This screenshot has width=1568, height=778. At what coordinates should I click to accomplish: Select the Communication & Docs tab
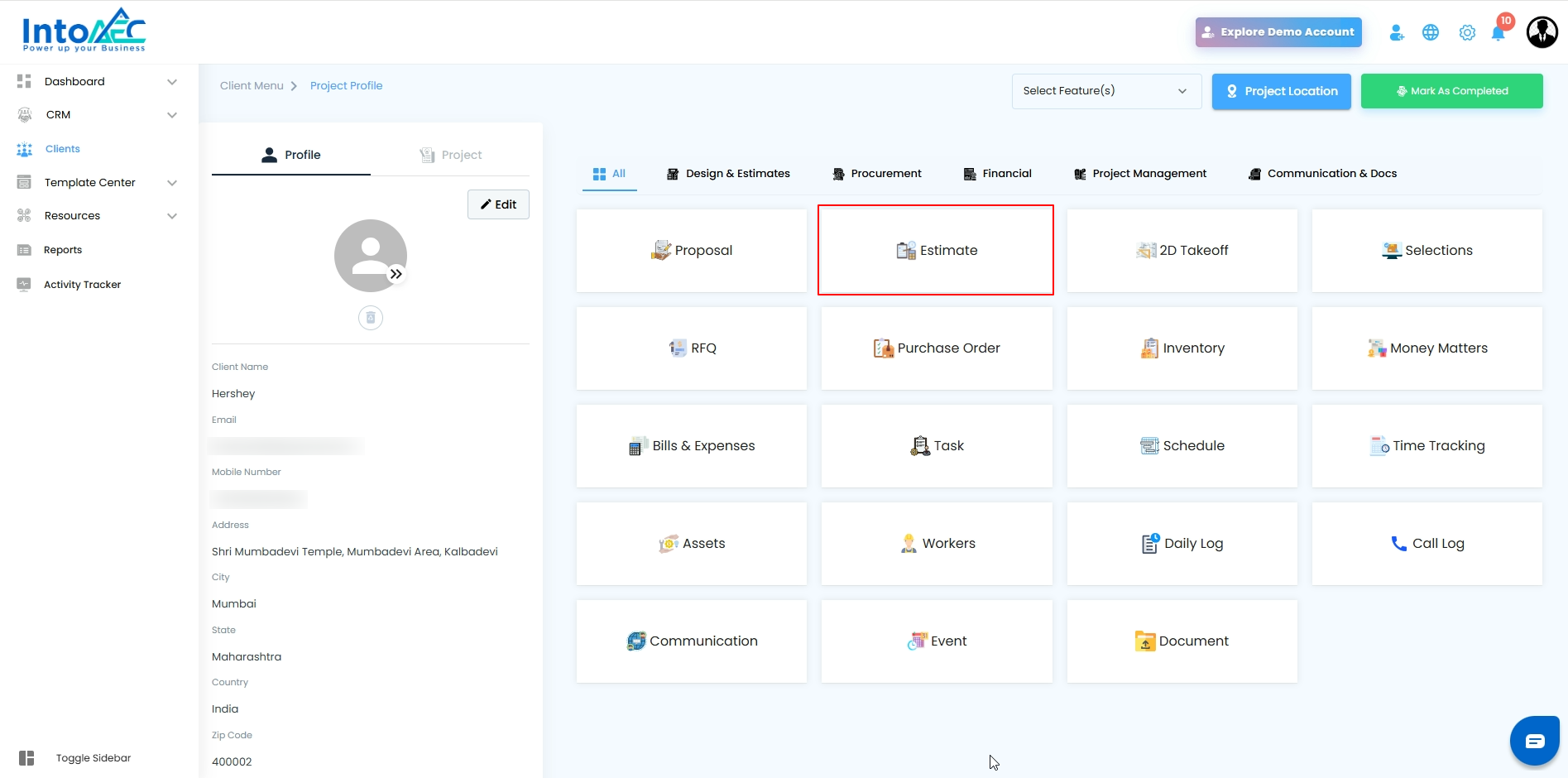[1323, 174]
